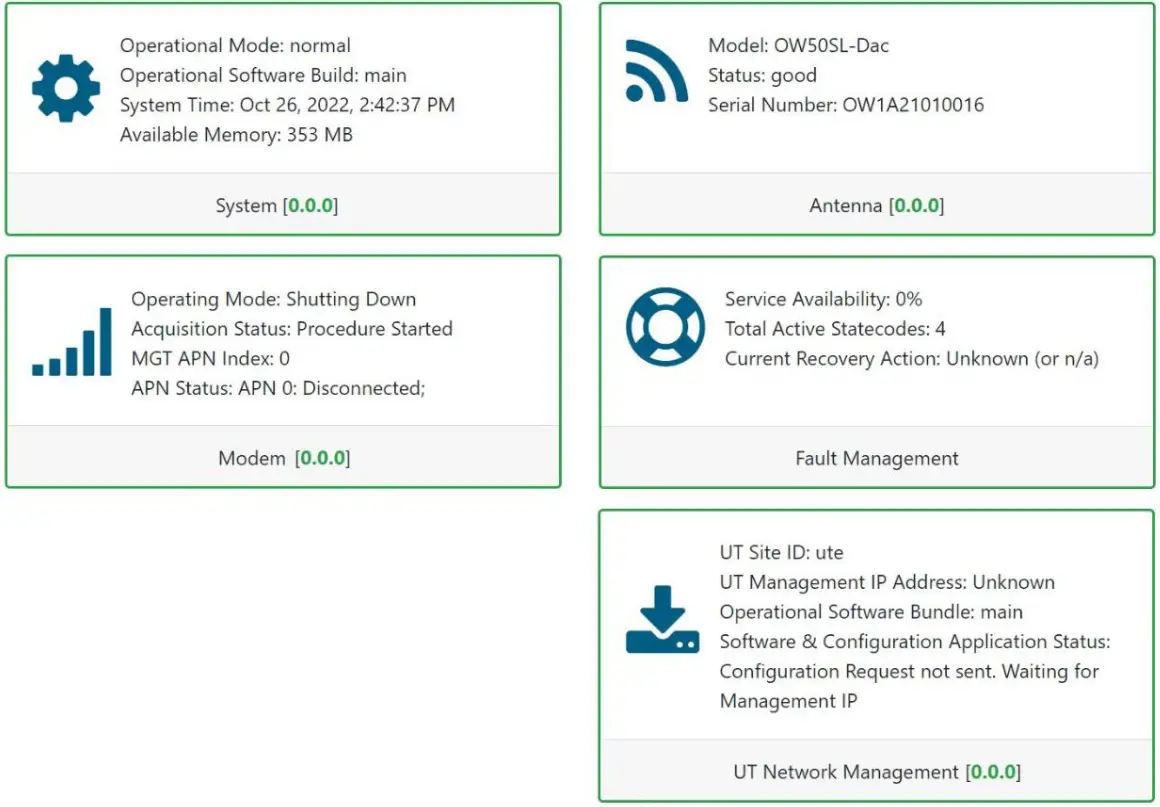Click the 'MGT APN Index: 0' text
This screenshot has height=807, width=1160.
tap(210, 359)
